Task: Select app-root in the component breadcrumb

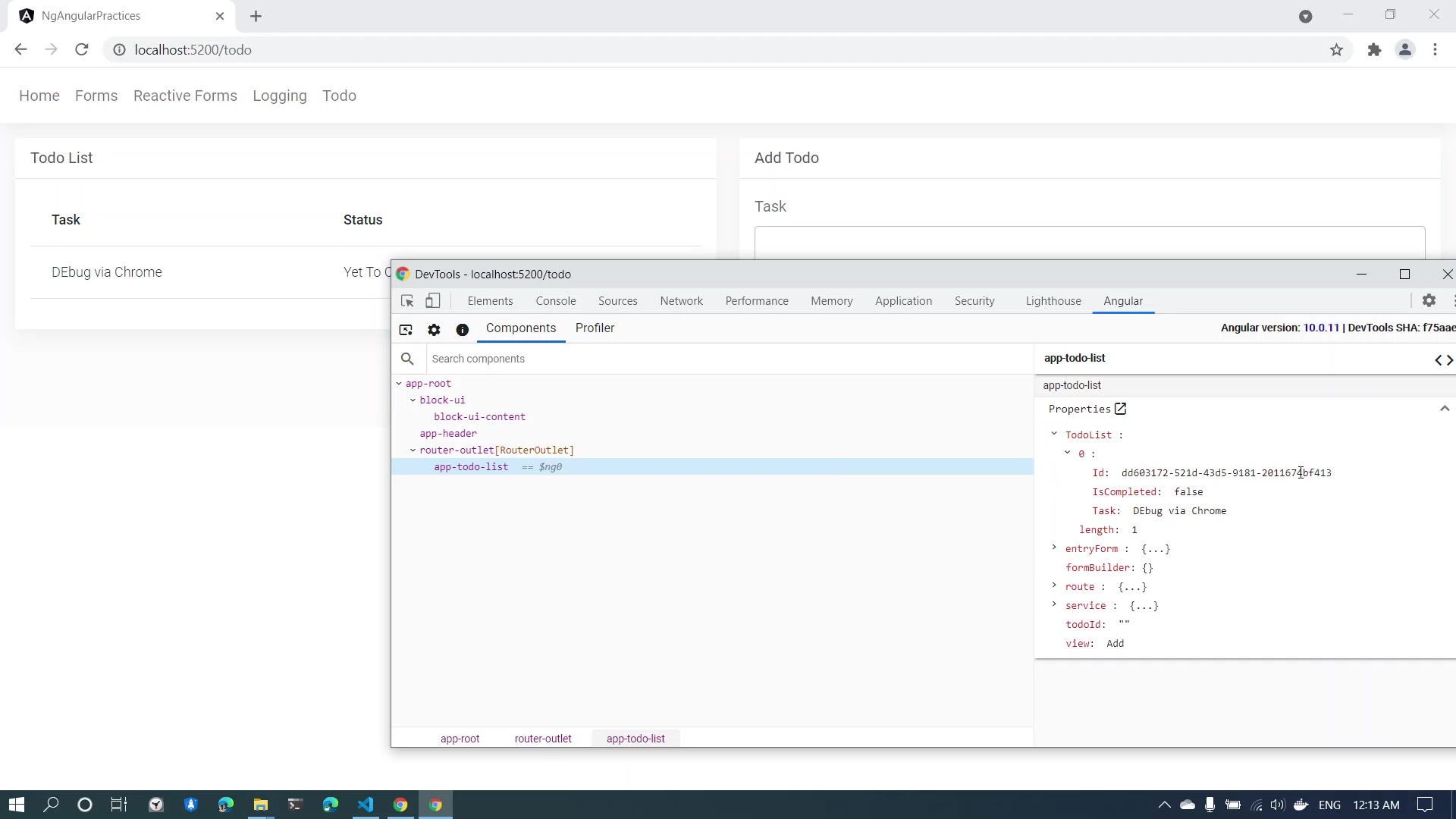Action: [460, 738]
